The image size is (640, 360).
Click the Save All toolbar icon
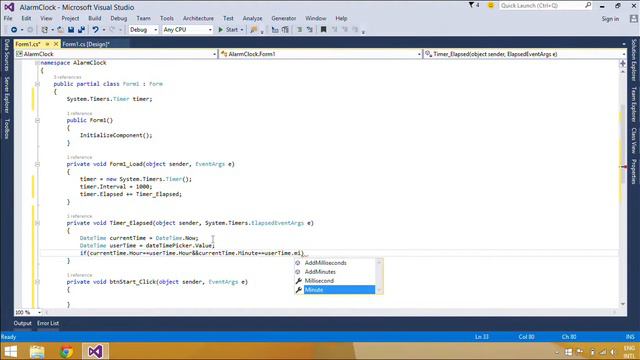coord(81,30)
